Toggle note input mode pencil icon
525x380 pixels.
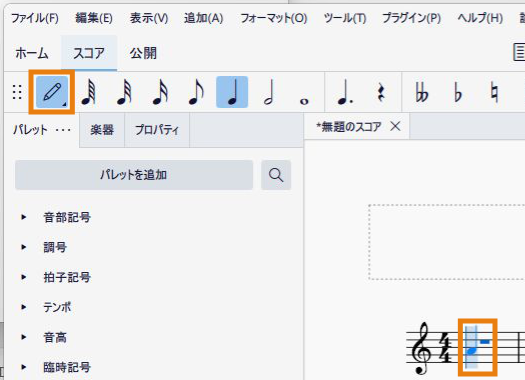(x=52, y=92)
